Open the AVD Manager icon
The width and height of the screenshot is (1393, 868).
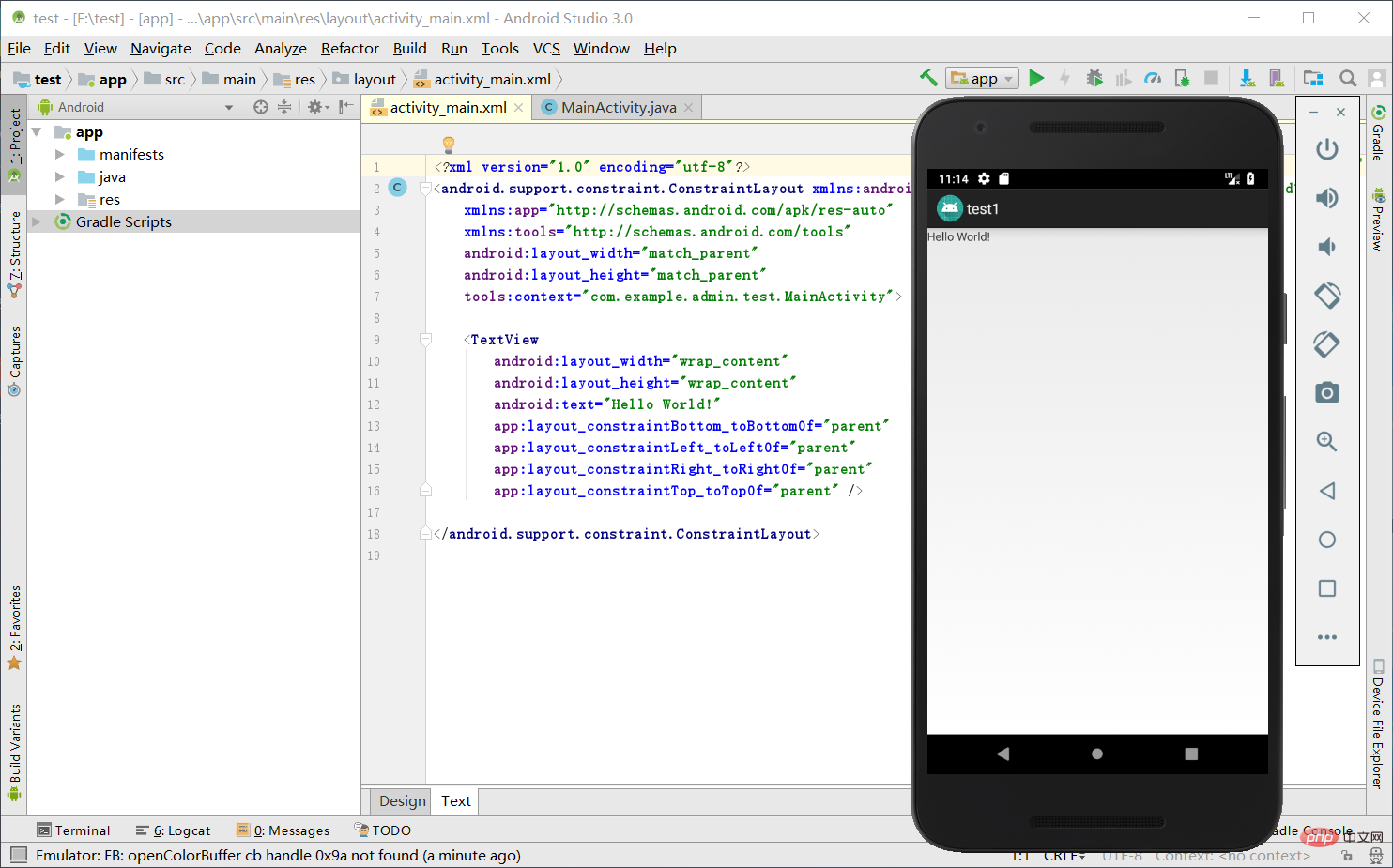pos(1277,78)
